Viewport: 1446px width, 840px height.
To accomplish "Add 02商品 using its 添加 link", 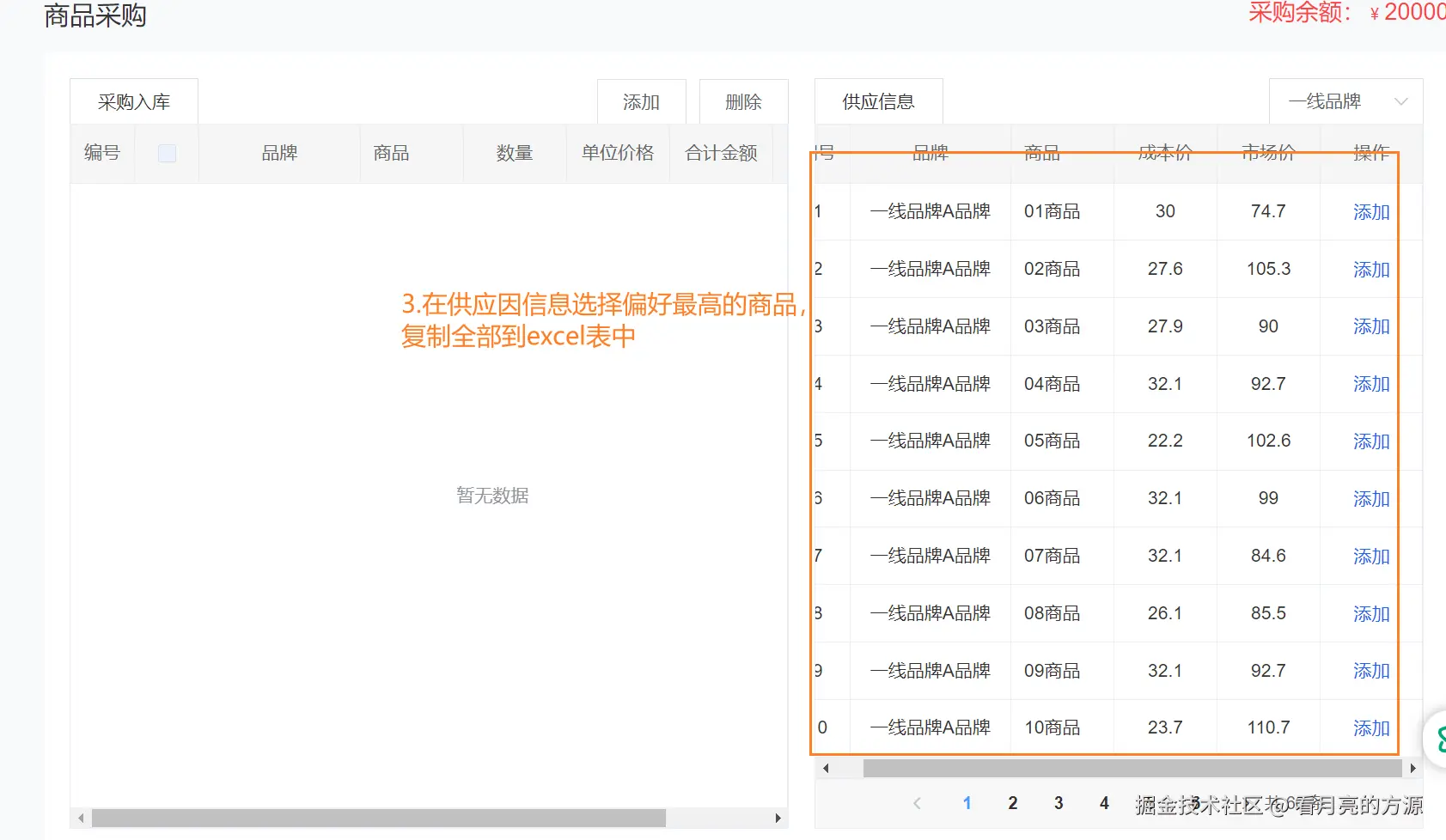I will pos(1371,269).
